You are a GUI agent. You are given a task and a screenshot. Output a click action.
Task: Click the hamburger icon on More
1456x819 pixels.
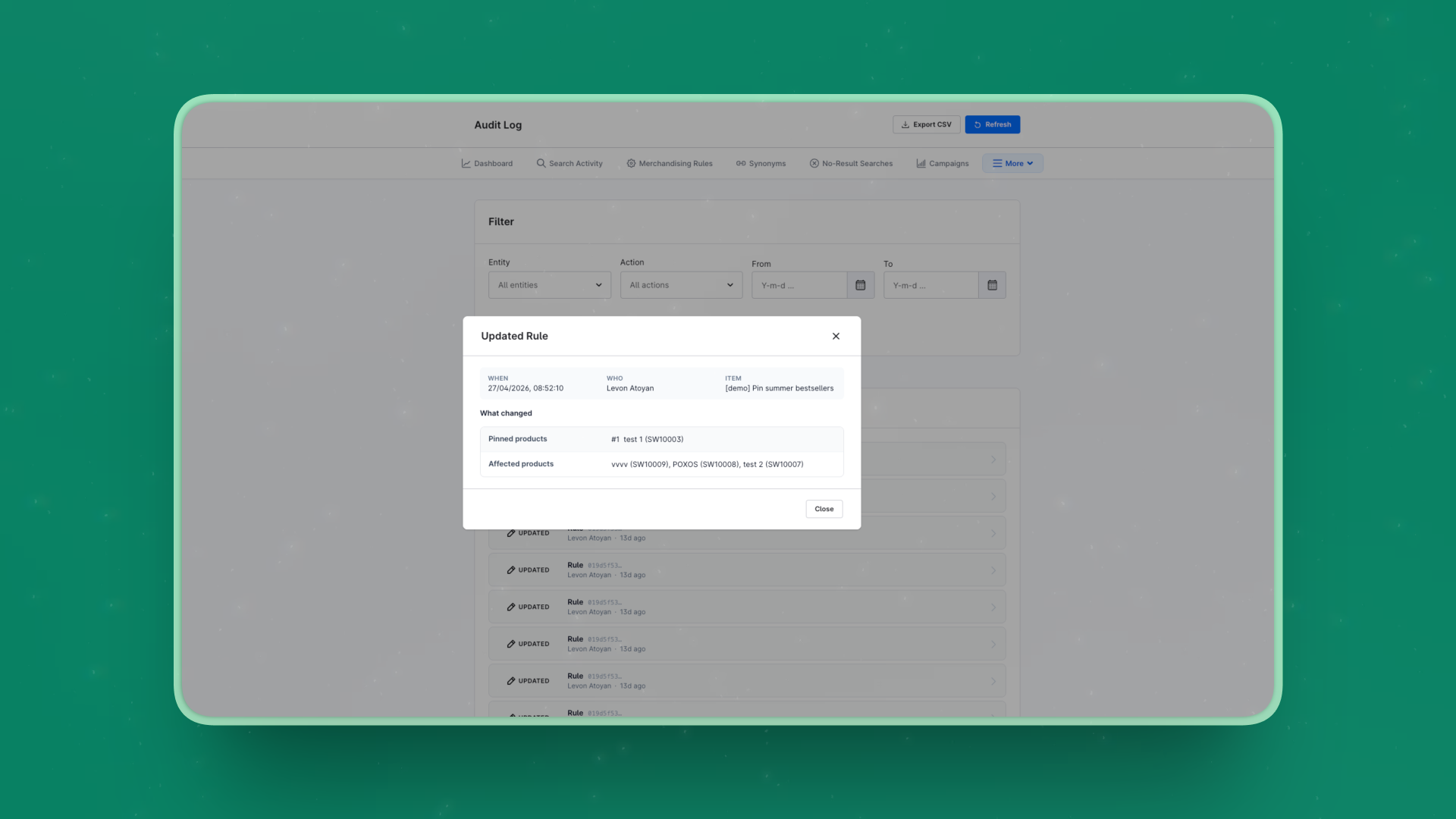[x=997, y=163]
